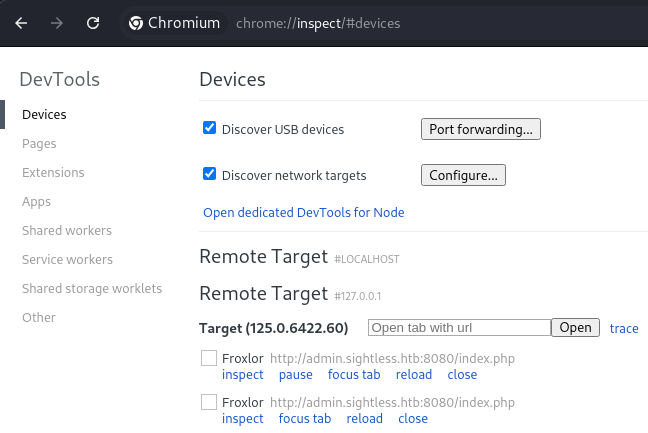Open dedicated DevTools for Node link

click(x=304, y=212)
